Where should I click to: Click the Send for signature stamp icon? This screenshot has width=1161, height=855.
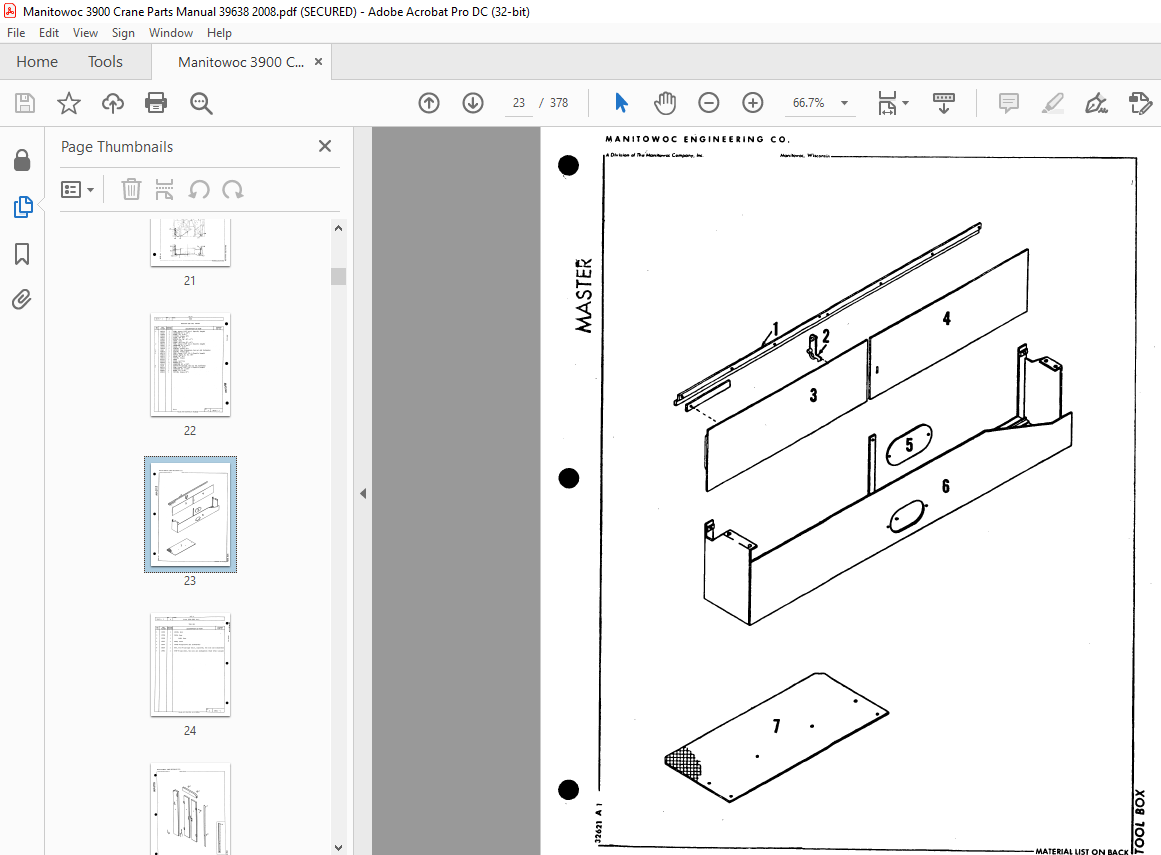[x=1140, y=103]
